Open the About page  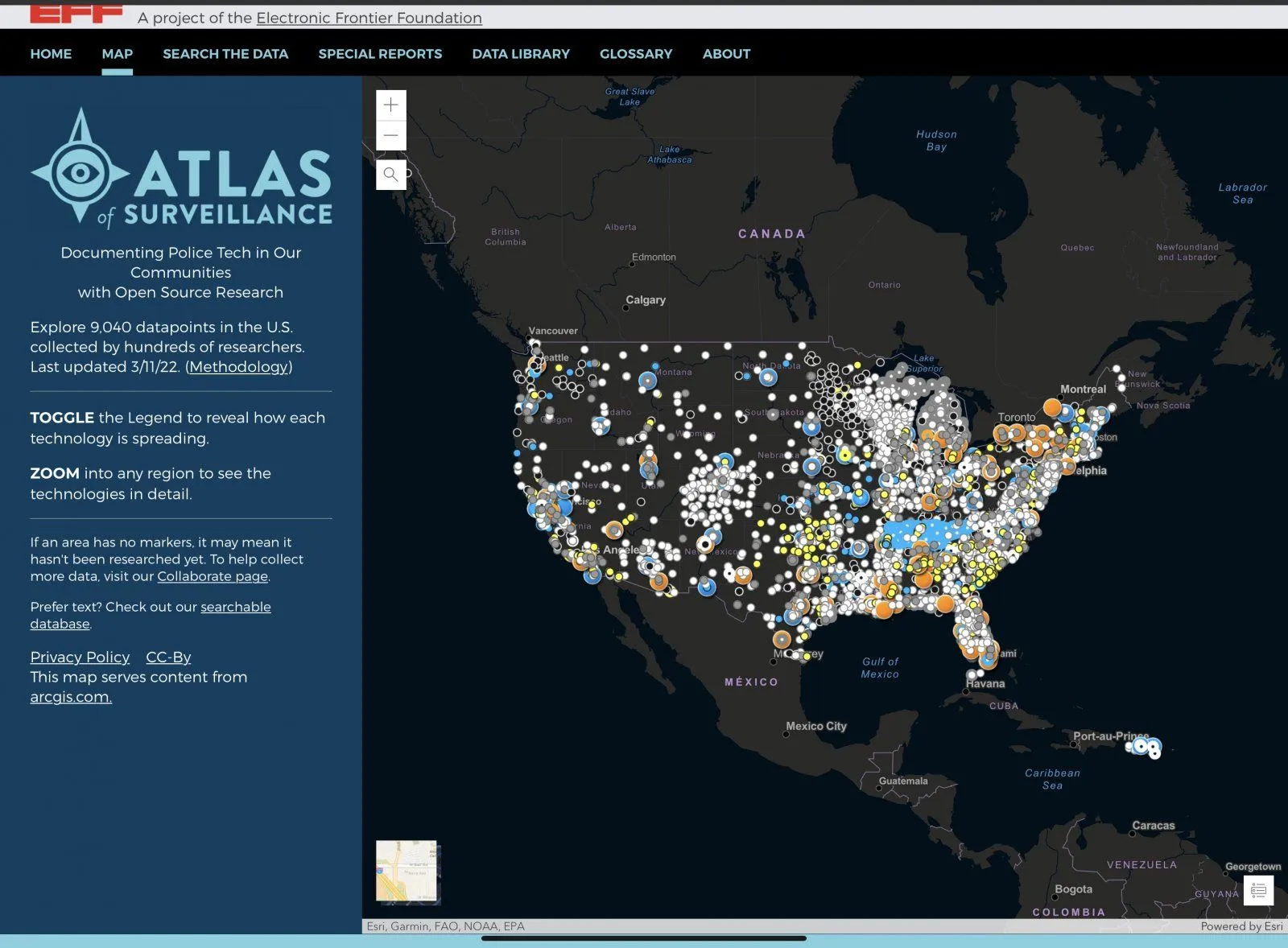coord(726,54)
